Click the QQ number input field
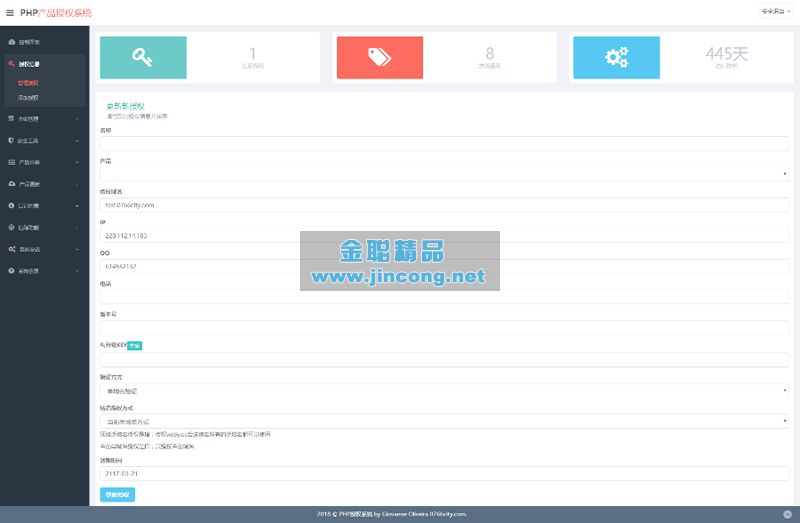800x523 pixels. [444, 266]
